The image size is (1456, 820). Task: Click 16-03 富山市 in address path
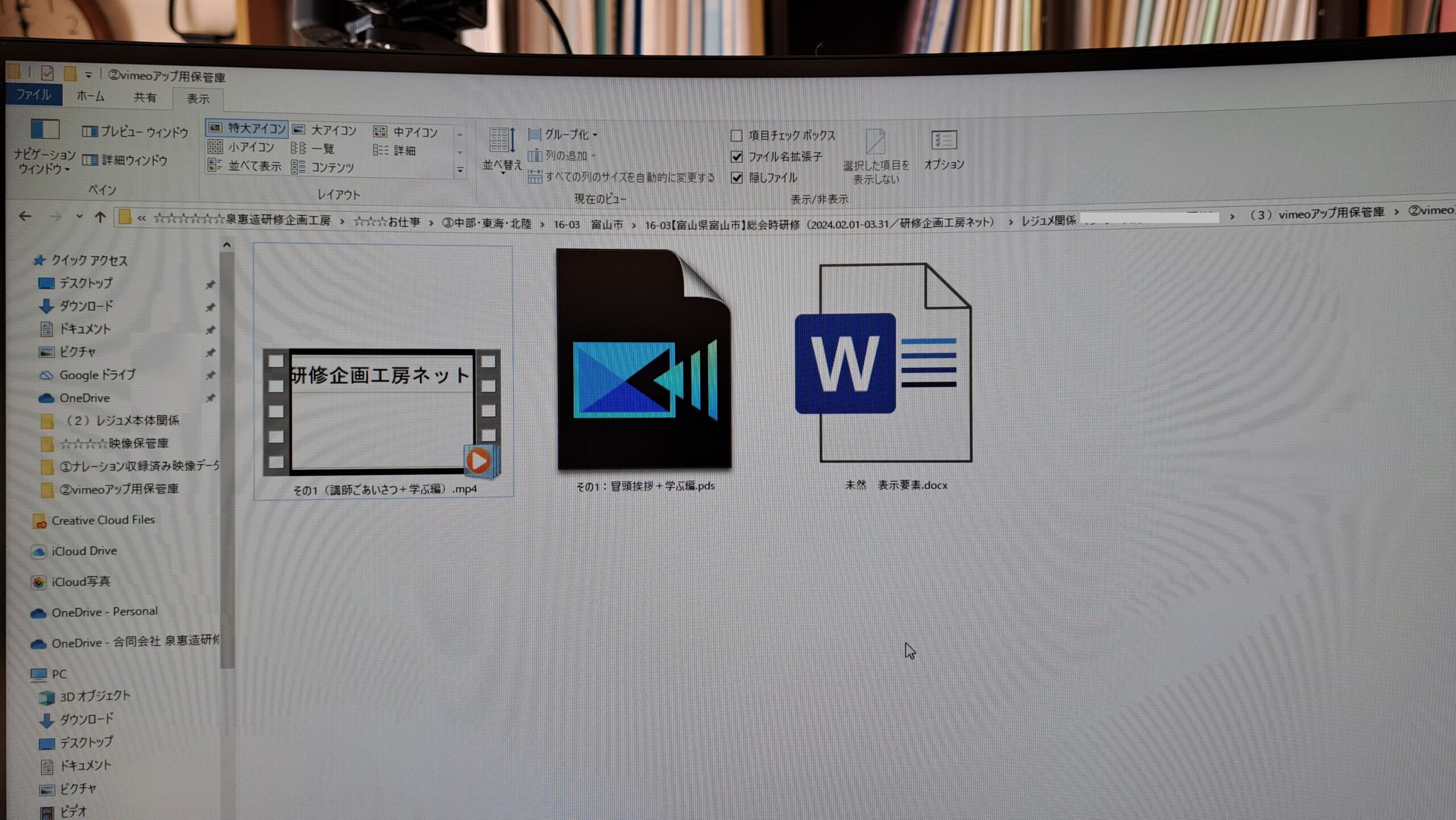[x=588, y=225]
